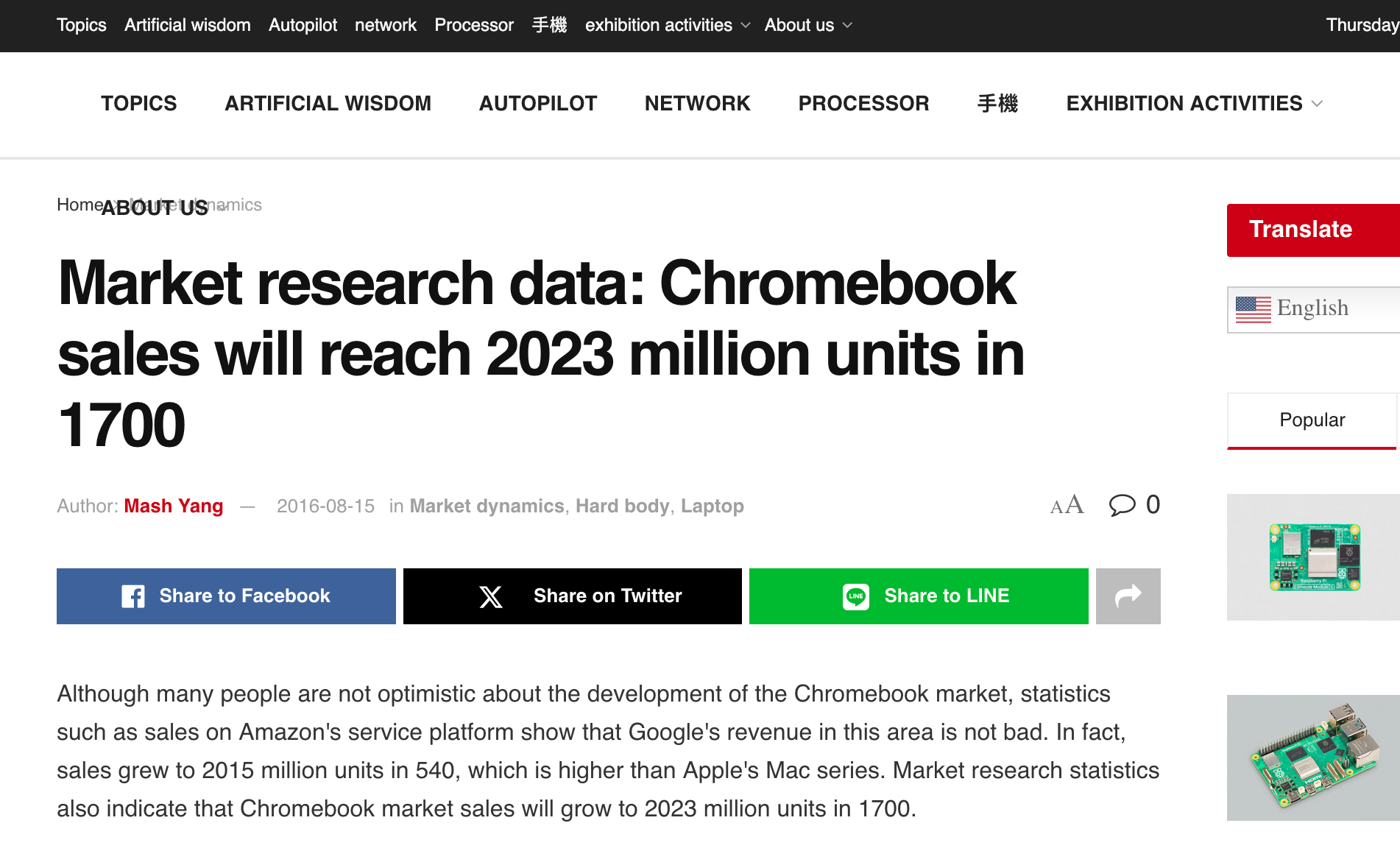This screenshot has height=851, width=1400.
Task: Click the Chromebook article headline
Action: coord(541,354)
